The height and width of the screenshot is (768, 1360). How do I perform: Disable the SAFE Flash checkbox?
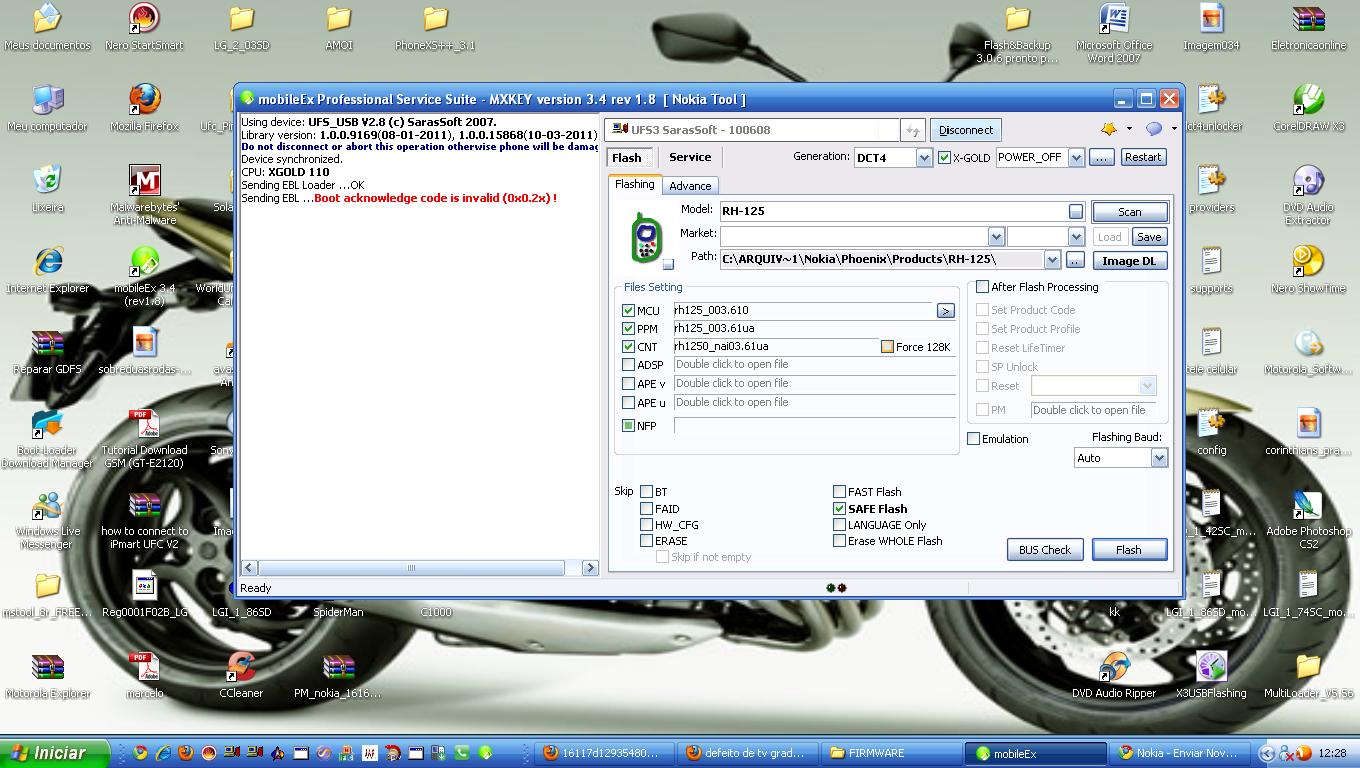(839, 509)
